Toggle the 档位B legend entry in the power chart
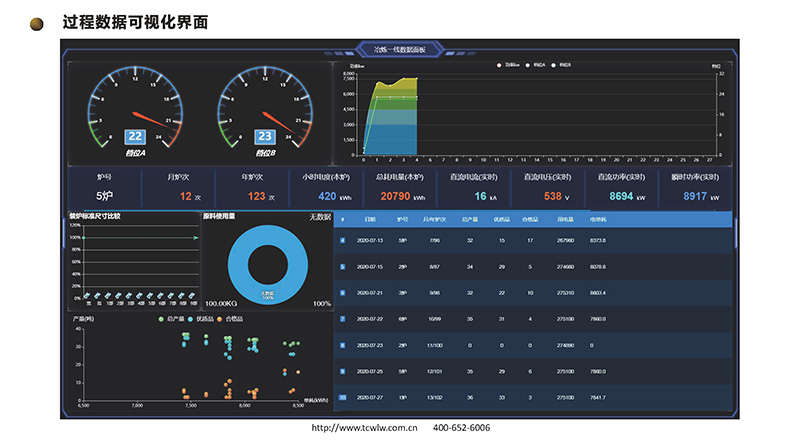The width and height of the screenshot is (800, 448). [x=561, y=65]
